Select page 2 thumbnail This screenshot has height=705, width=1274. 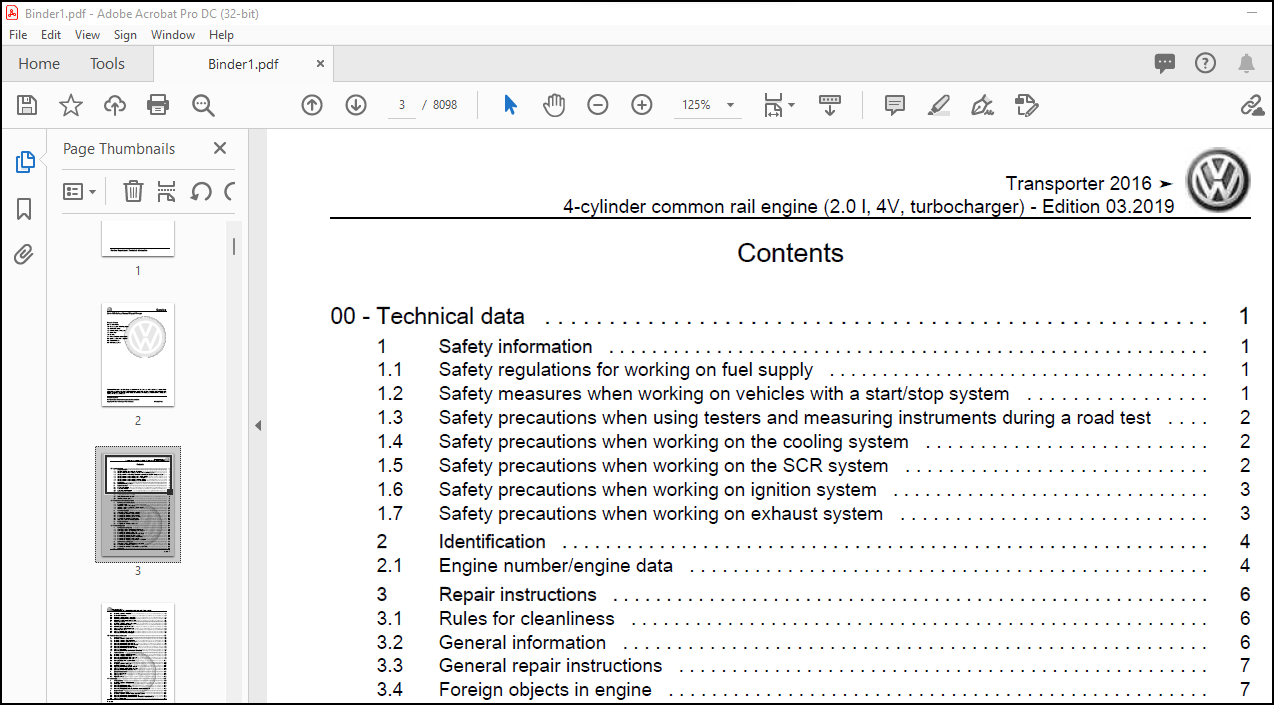coord(138,355)
